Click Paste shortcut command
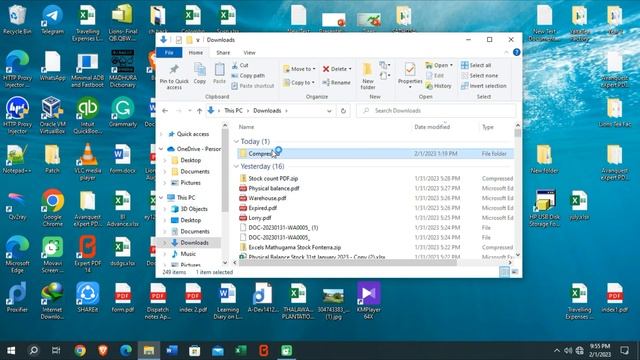Viewport: 640px width, 360px height. pos(253,86)
